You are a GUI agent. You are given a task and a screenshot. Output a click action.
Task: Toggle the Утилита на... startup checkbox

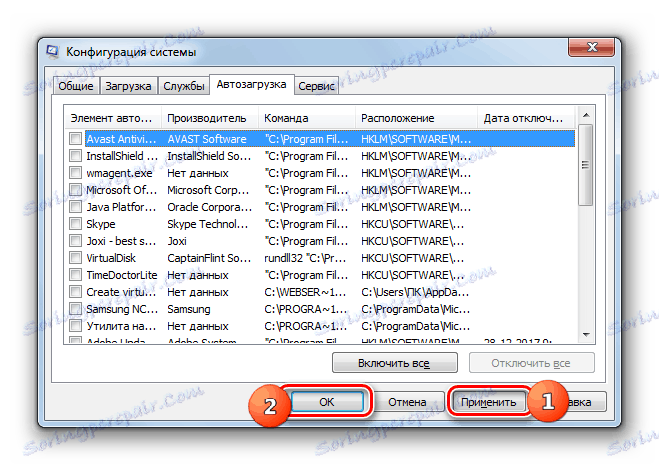click(x=76, y=326)
